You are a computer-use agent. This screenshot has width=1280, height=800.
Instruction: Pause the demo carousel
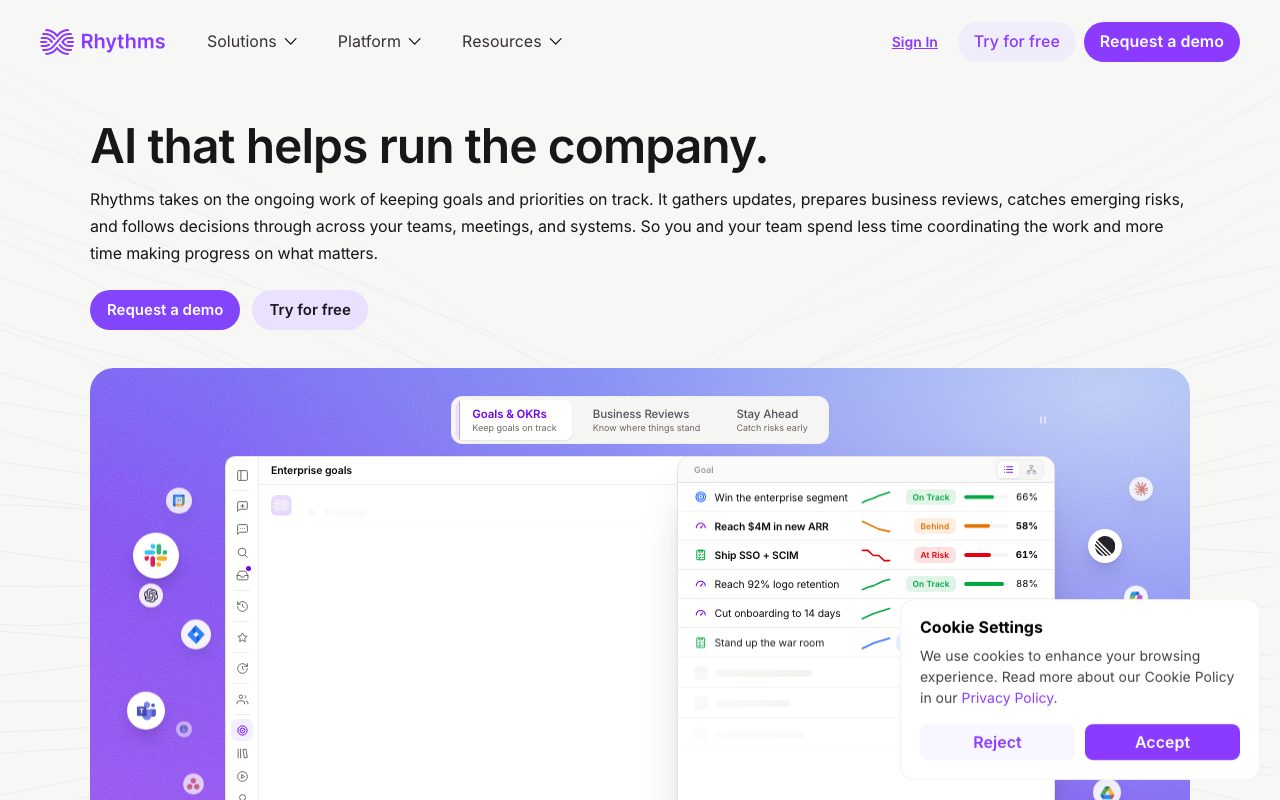(1043, 420)
